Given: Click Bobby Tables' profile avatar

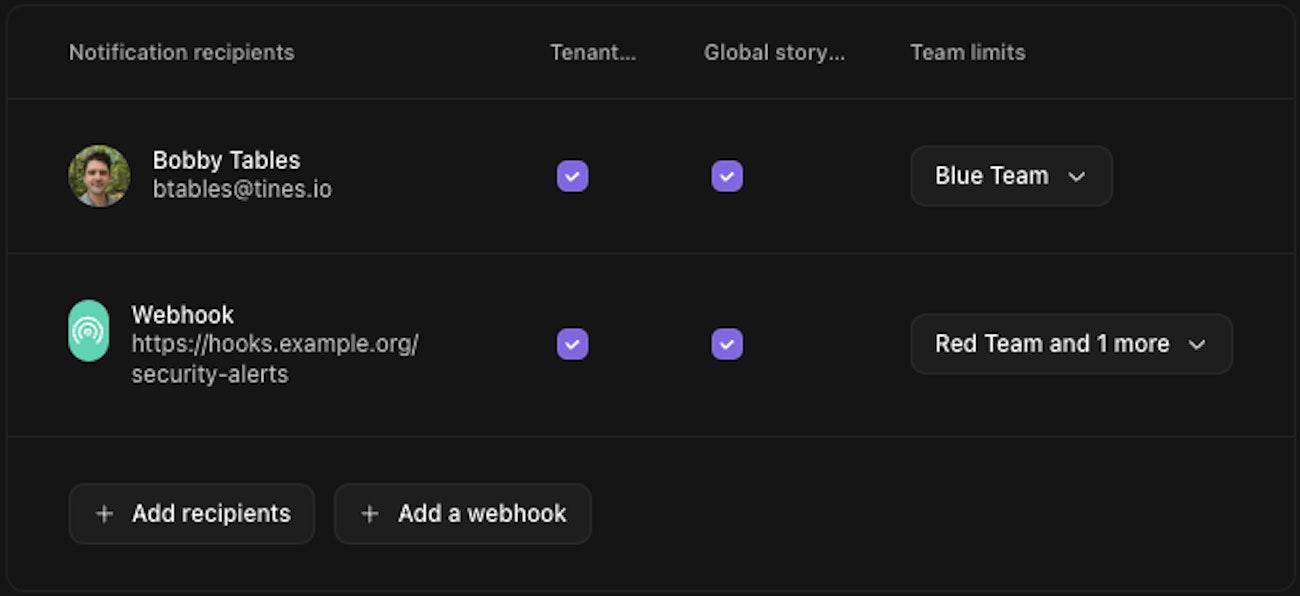Looking at the screenshot, I should (x=99, y=176).
